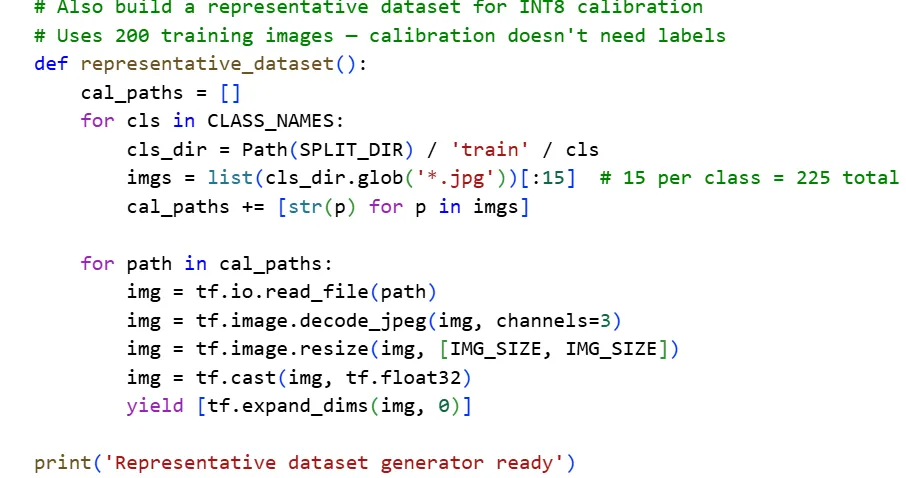
Task: Click the 'tf.io.read_file(path)' line
Action: click(x=282, y=292)
